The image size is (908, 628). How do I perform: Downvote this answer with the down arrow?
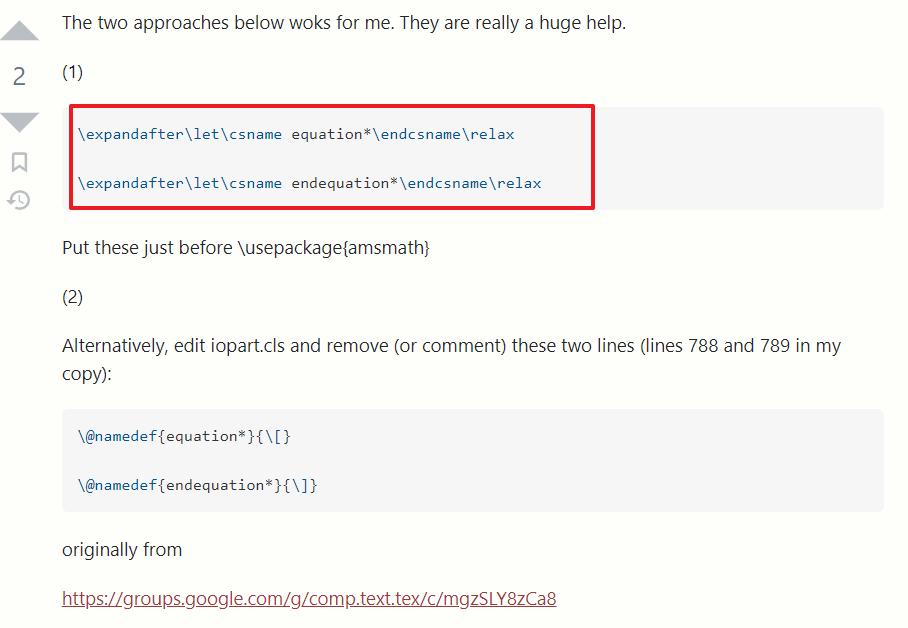tap(19, 122)
